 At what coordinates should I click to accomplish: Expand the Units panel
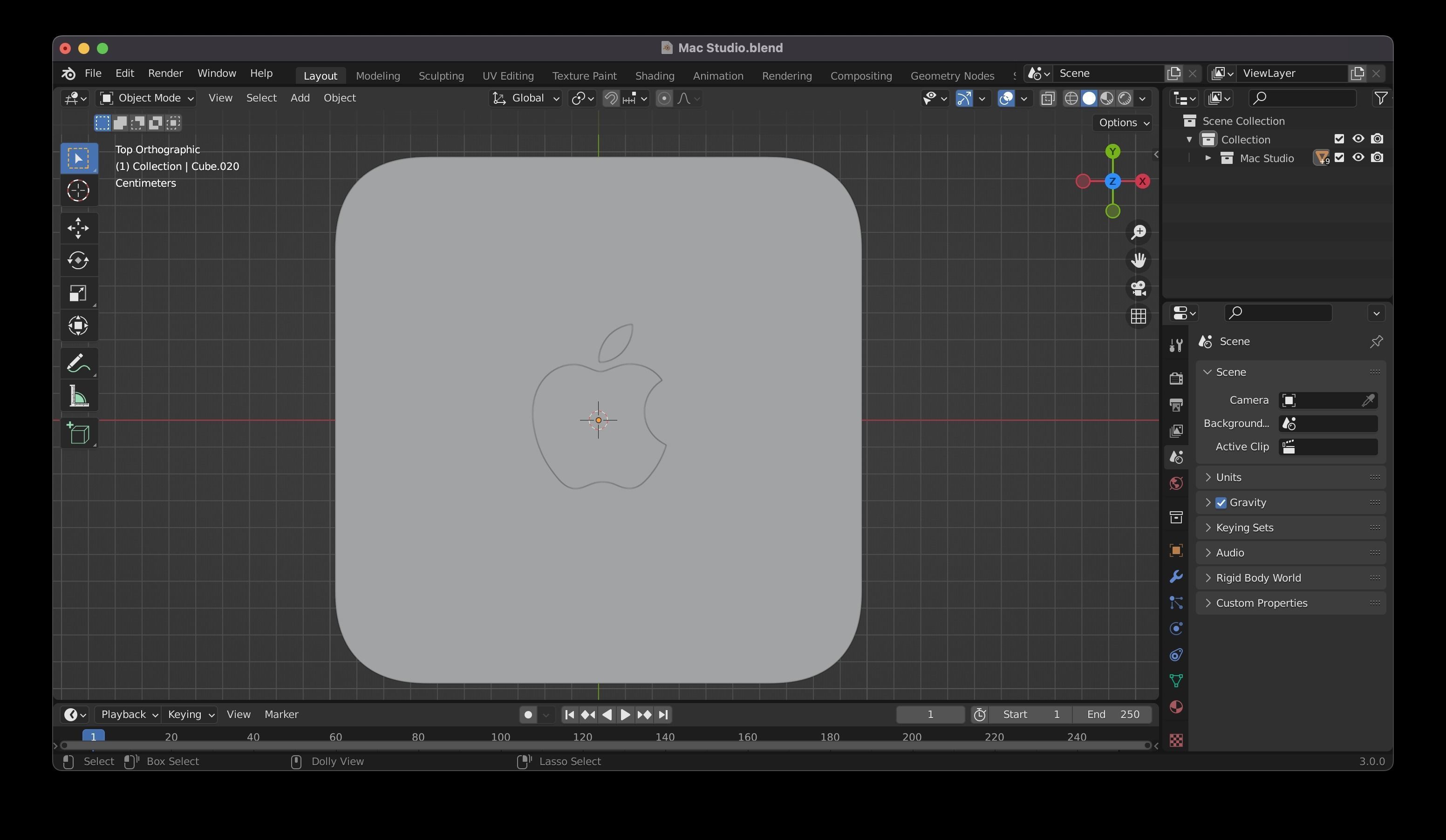click(1290, 478)
